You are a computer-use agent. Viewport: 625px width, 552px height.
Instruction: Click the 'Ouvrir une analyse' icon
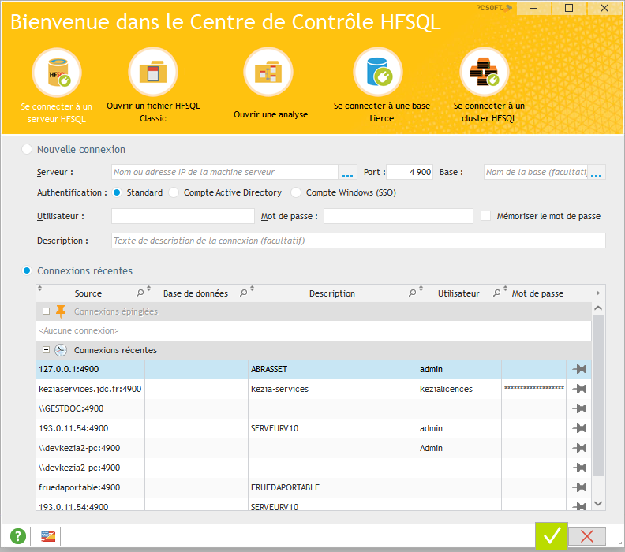pyautogui.click(x=270, y=72)
